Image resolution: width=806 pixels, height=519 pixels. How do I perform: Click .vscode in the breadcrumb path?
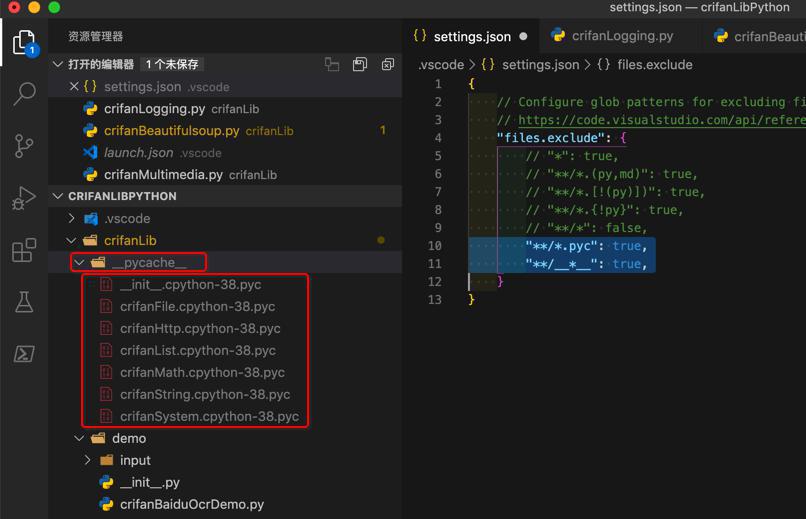441,65
